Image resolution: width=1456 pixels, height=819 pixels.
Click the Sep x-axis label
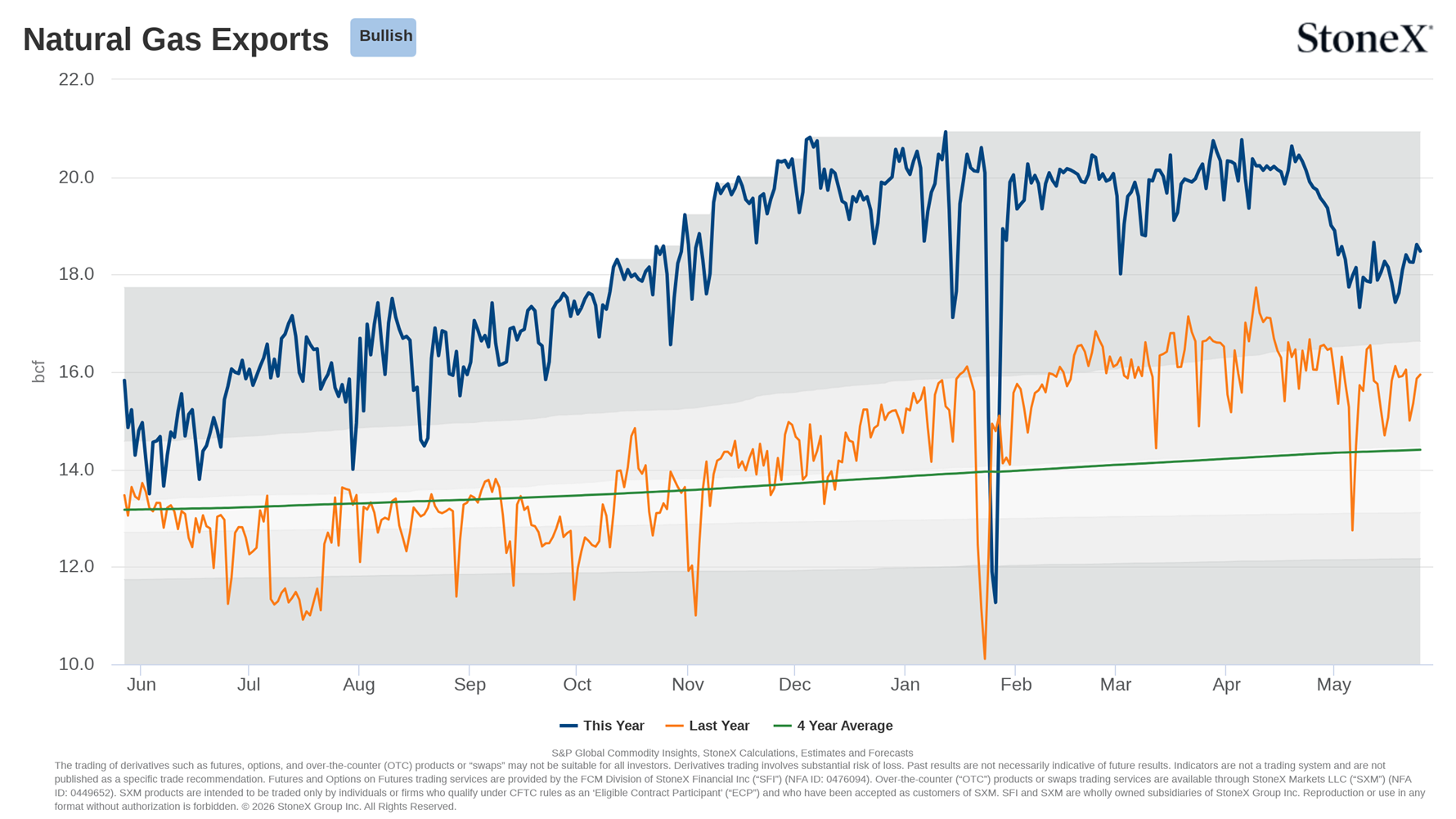point(470,685)
